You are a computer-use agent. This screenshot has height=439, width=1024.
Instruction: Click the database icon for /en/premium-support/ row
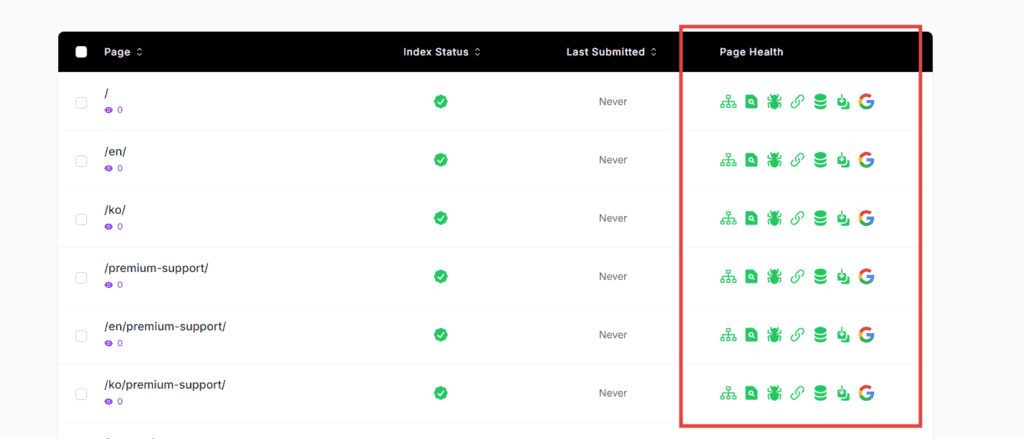(820, 335)
